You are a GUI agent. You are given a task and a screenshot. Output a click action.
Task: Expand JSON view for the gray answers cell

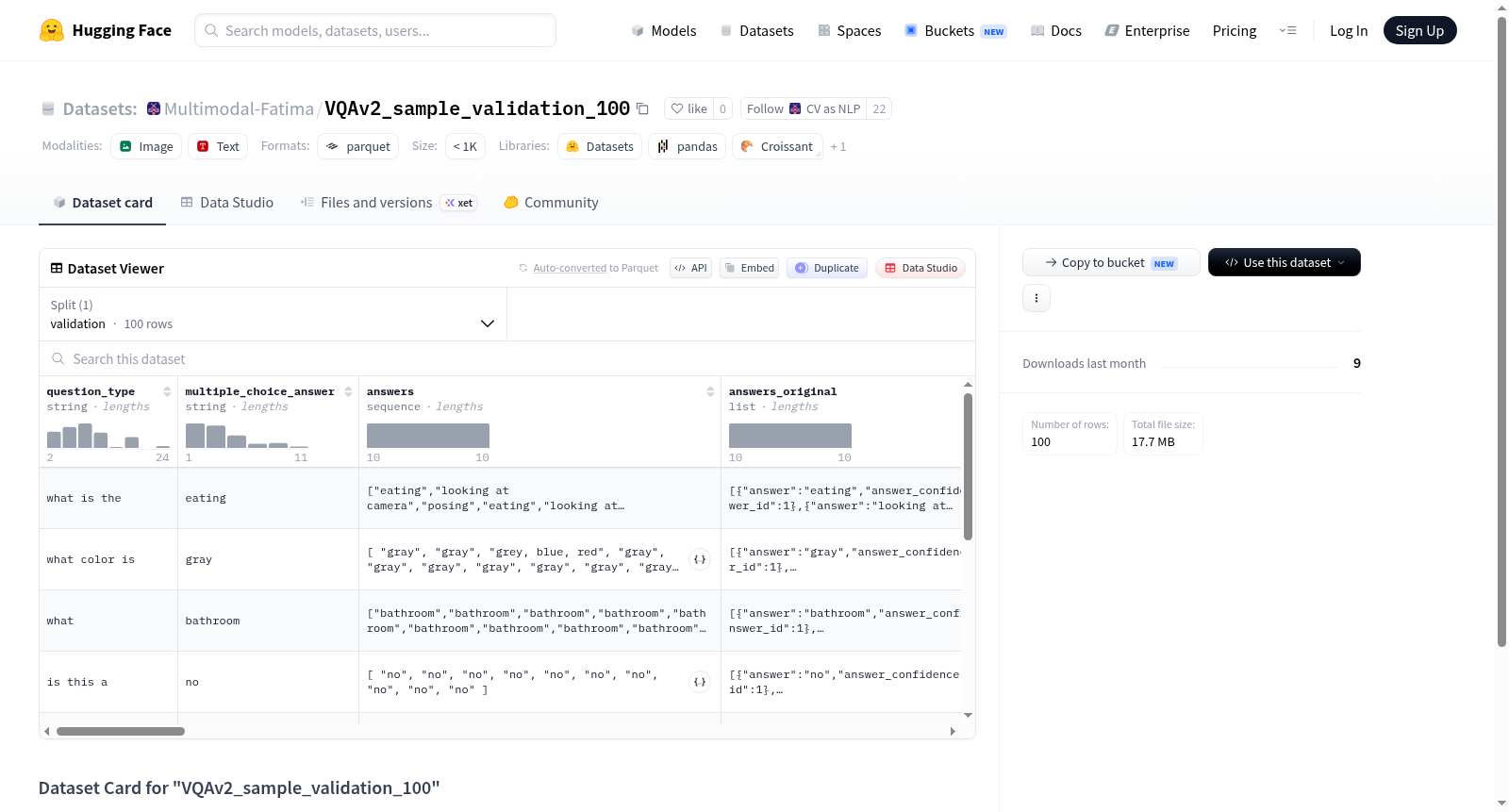click(700, 559)
